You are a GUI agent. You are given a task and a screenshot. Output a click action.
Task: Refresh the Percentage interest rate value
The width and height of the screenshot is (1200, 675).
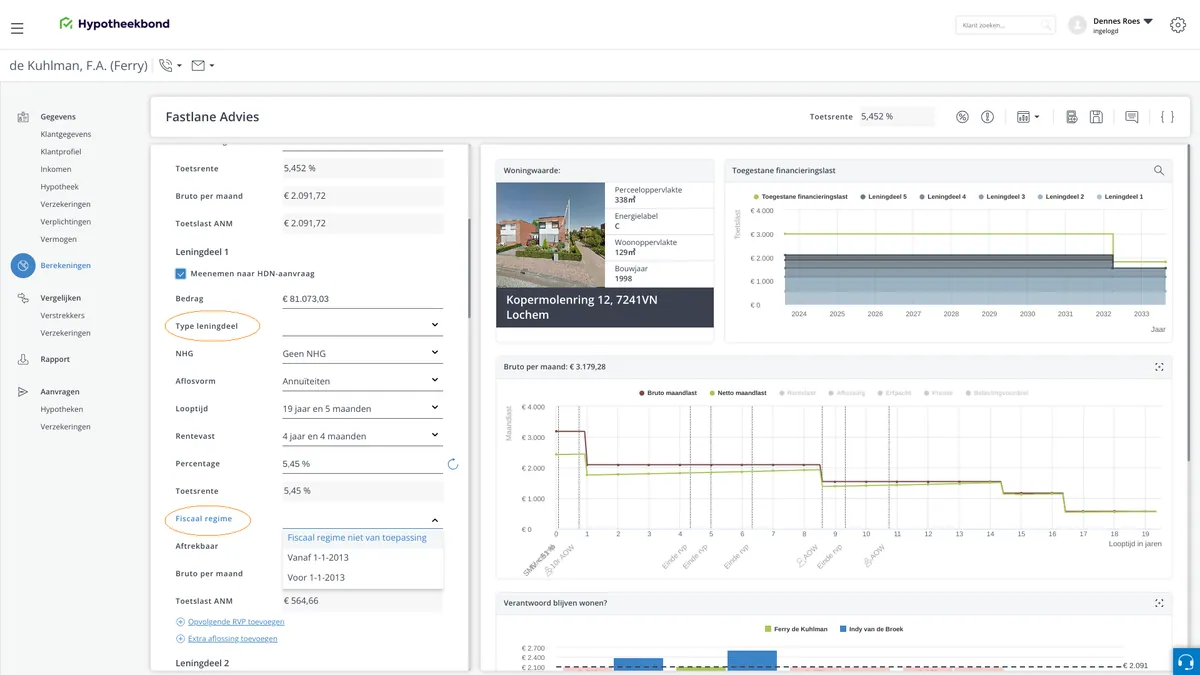(453, 464)
